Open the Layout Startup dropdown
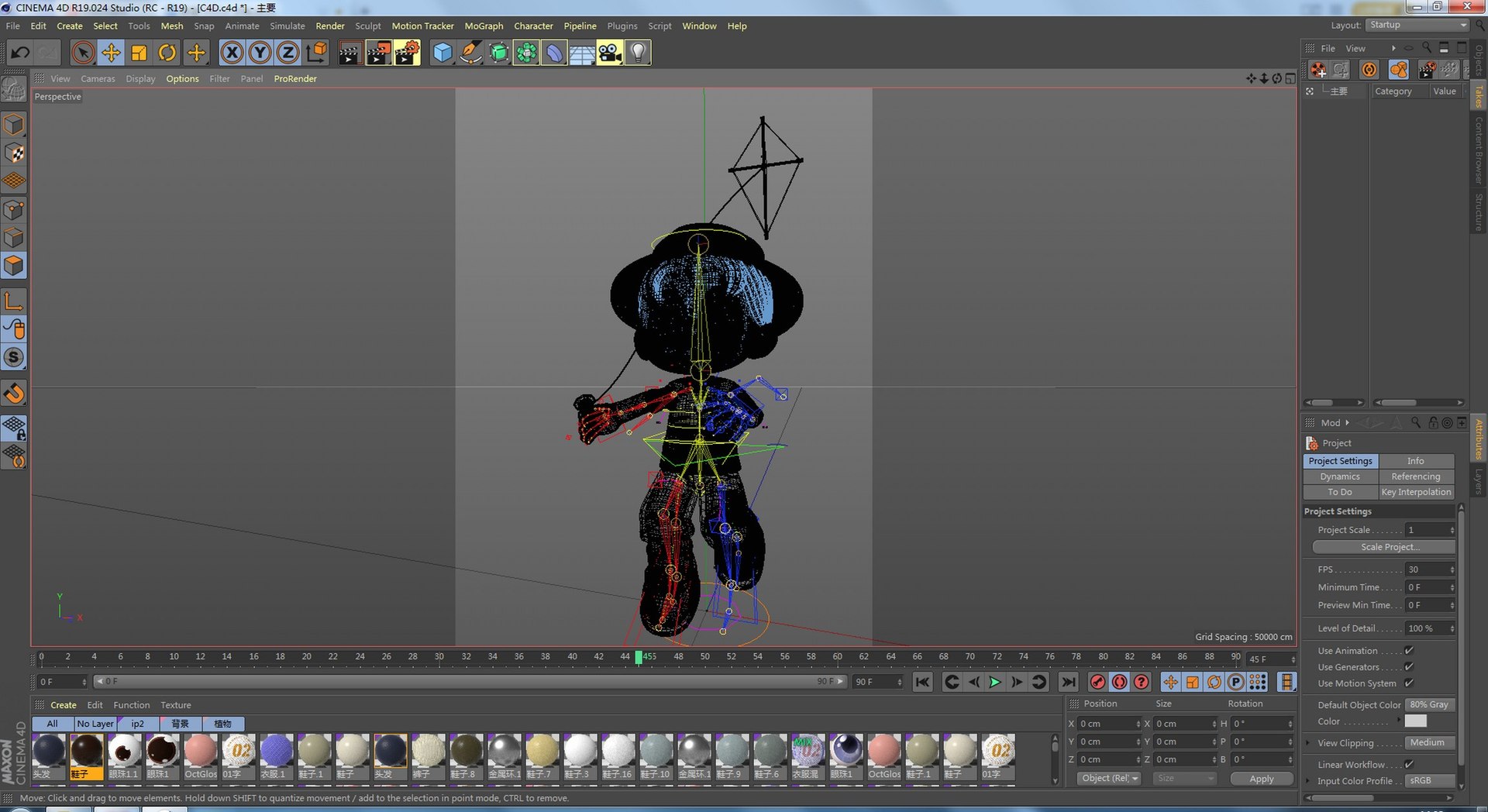Viewport: 1488px width, 812px height. click(x=1417, y=25)
